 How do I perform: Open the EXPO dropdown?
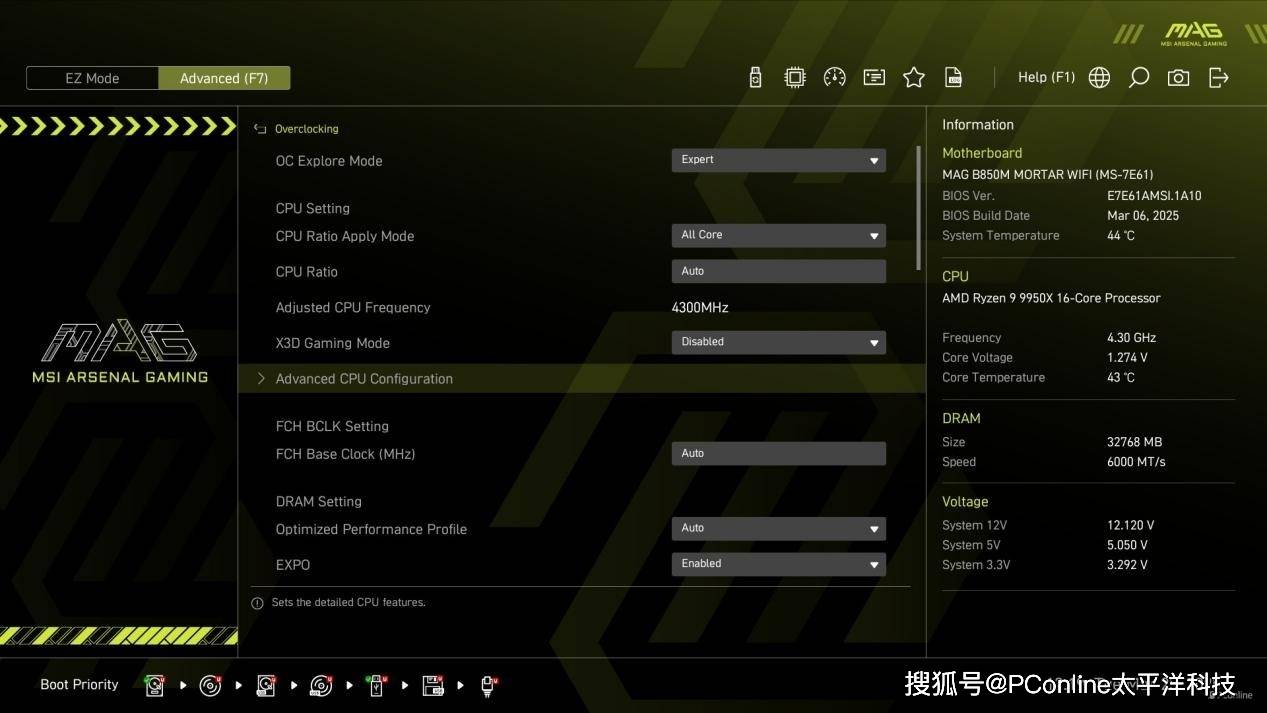778,564
